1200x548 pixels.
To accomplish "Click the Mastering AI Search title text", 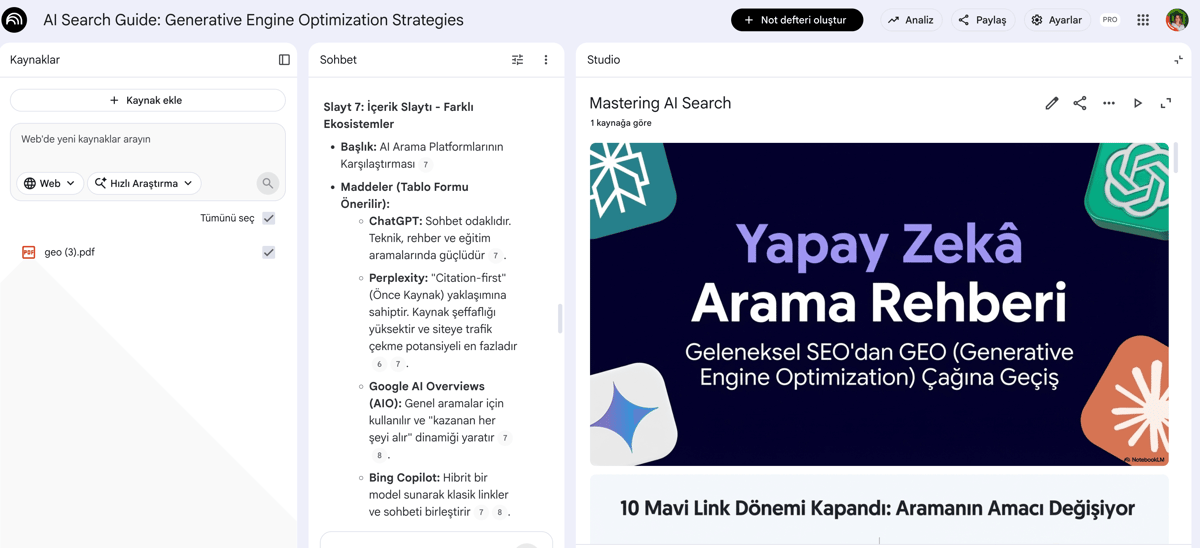I will [660, 103].
